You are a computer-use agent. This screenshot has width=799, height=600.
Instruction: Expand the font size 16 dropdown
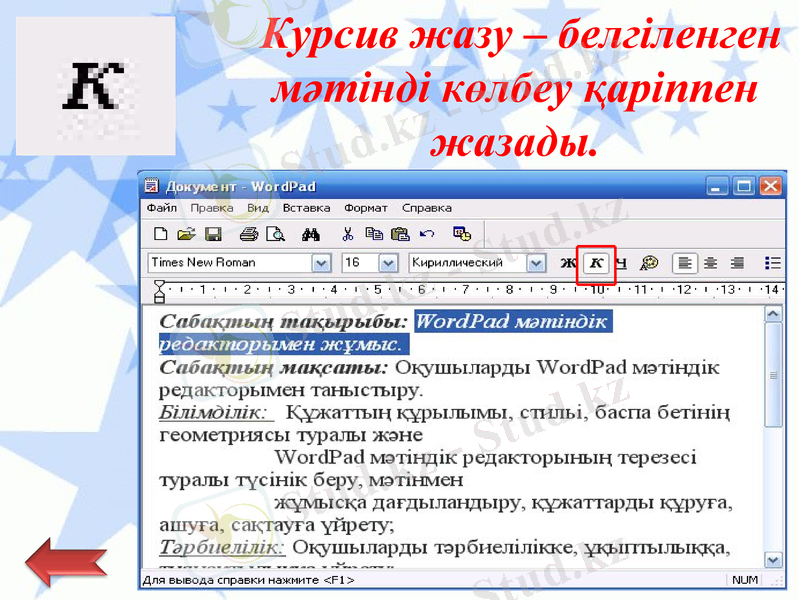388,264
